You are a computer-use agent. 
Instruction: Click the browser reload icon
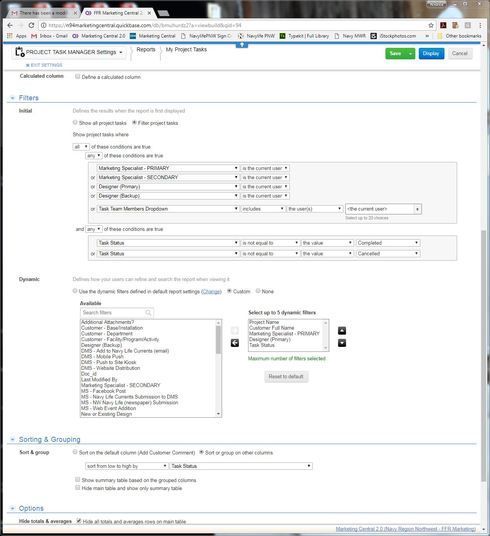click(31, 25)
